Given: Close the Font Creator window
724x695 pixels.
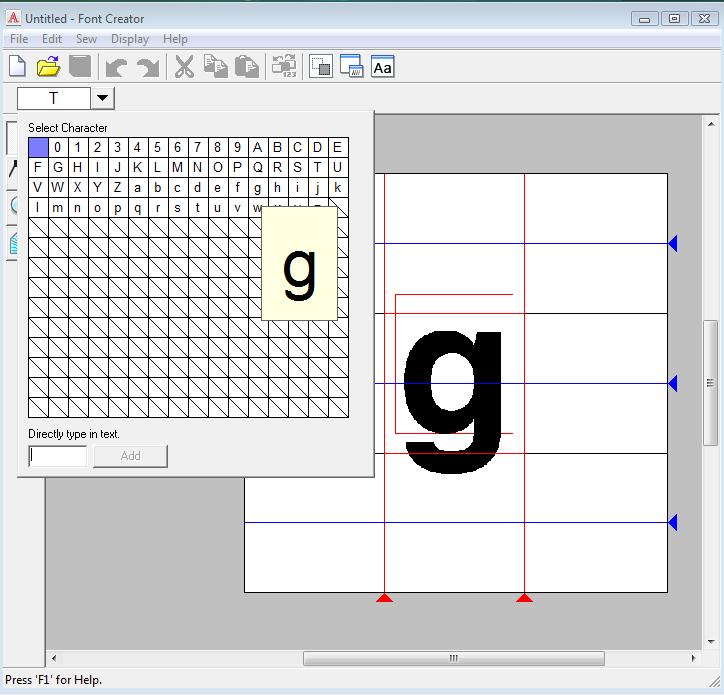Looking at the screenshot, I should click(704, 19).
